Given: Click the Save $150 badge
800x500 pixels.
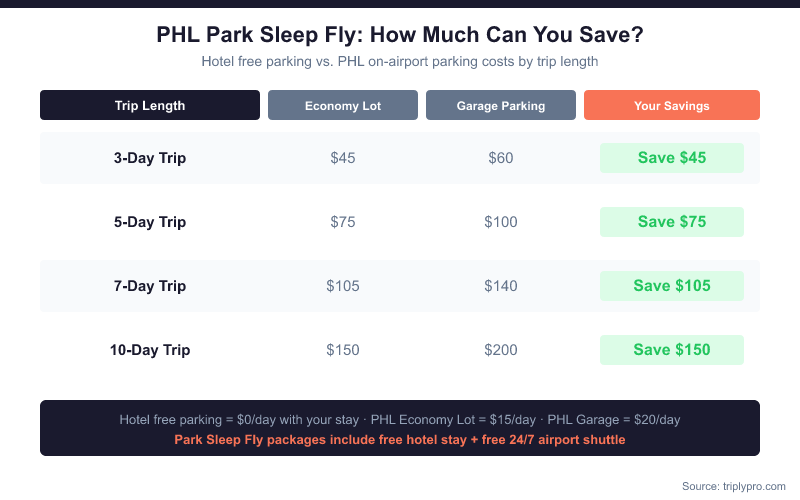Looking at the screenshot, I should tap(672, 350).
